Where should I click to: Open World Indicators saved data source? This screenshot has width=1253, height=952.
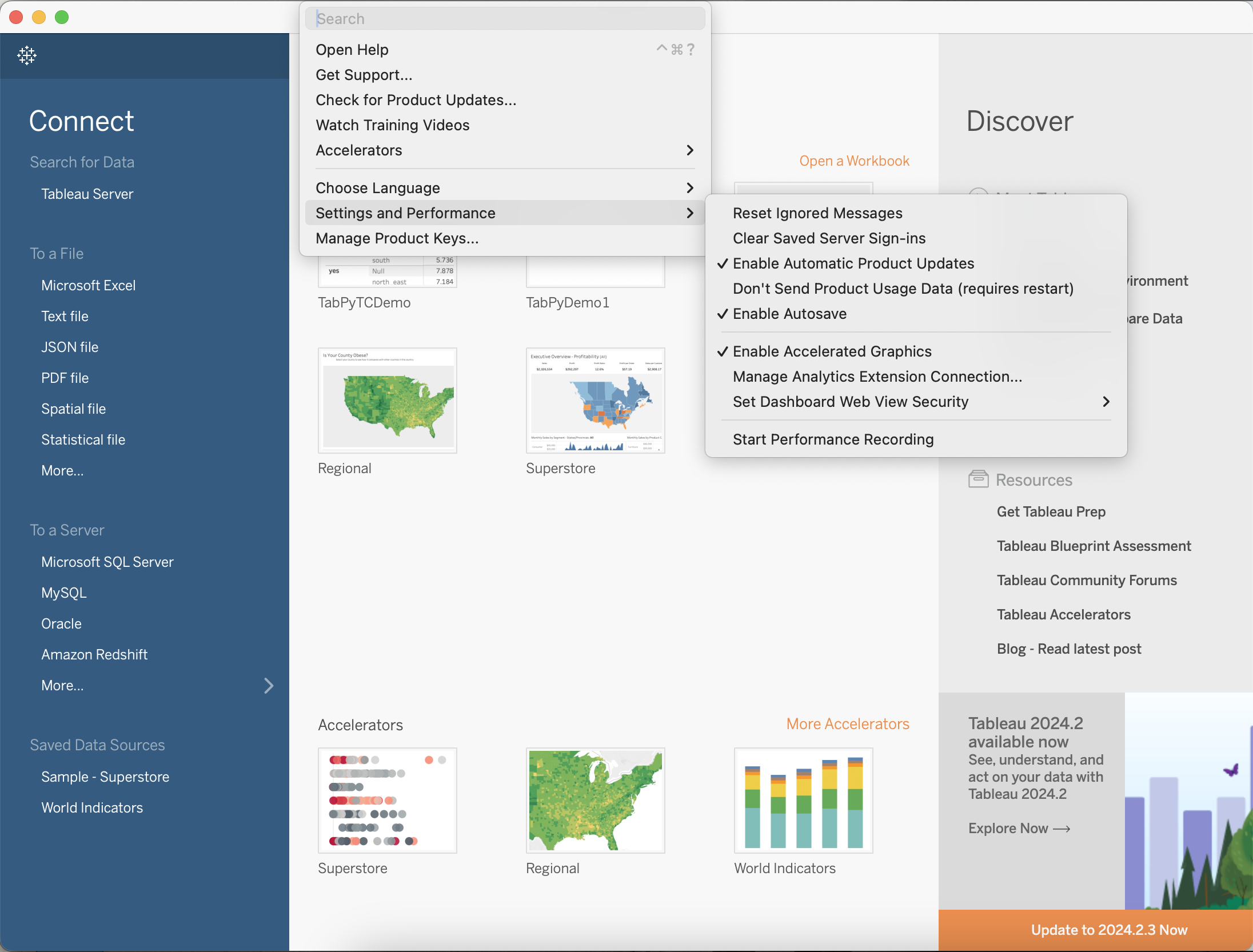click(92, 808)
